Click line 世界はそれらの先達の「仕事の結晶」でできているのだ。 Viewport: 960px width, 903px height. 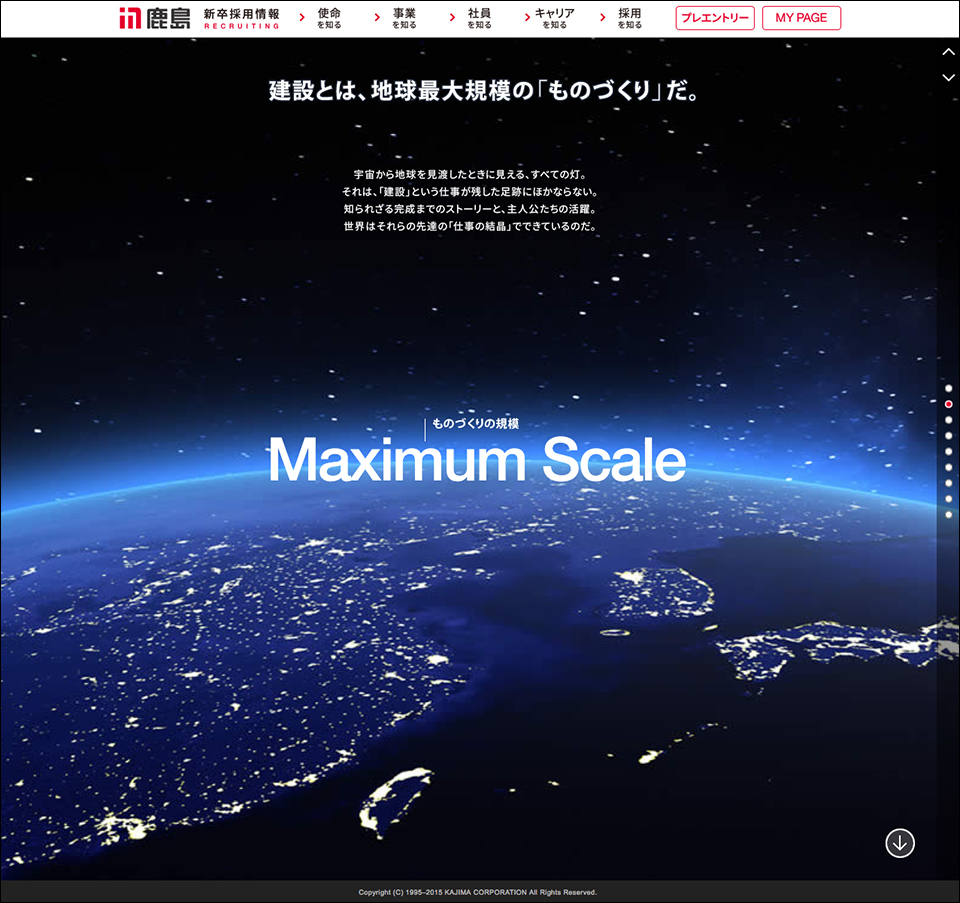tap(470, 226)
